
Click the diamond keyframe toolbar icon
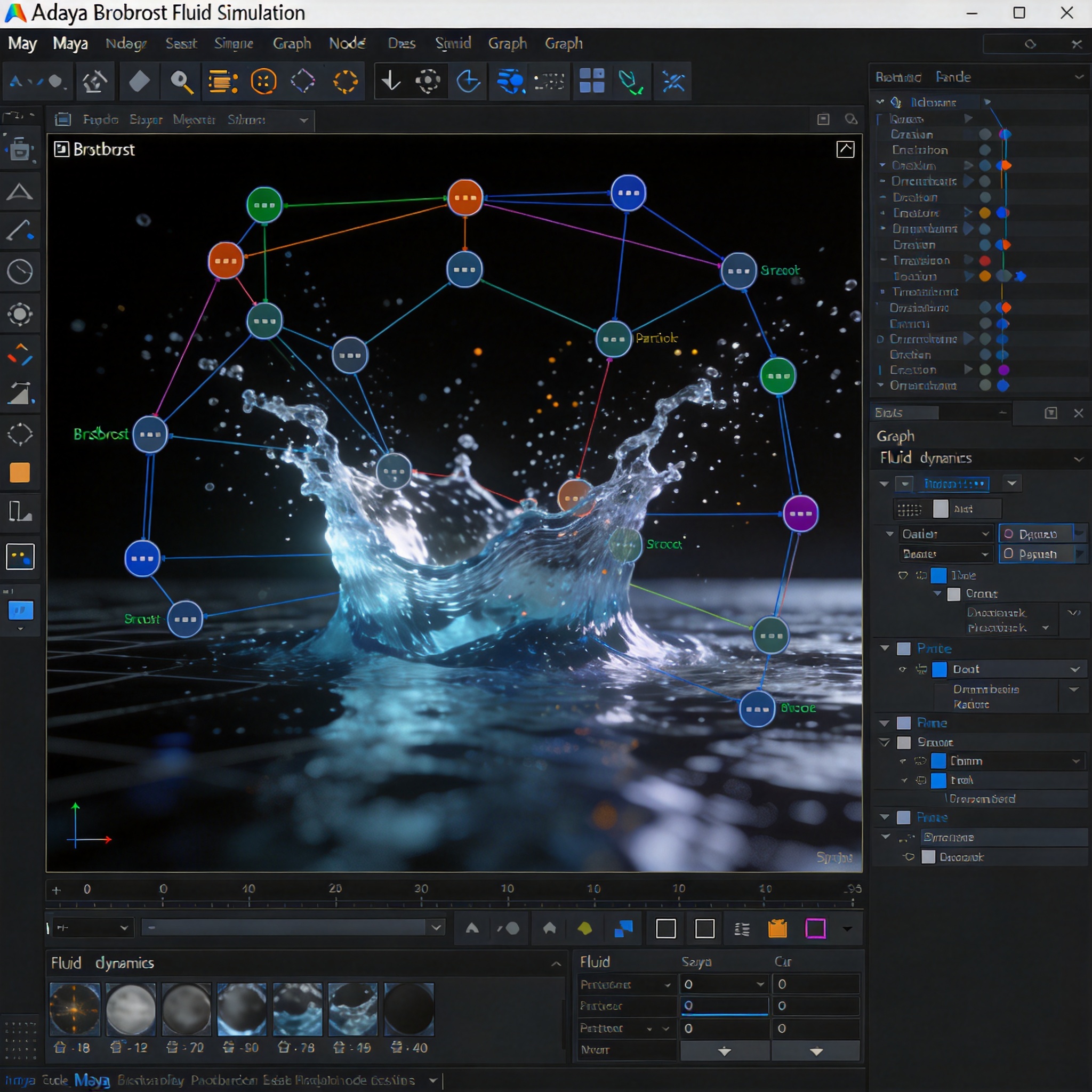click(x=139, y=82)
